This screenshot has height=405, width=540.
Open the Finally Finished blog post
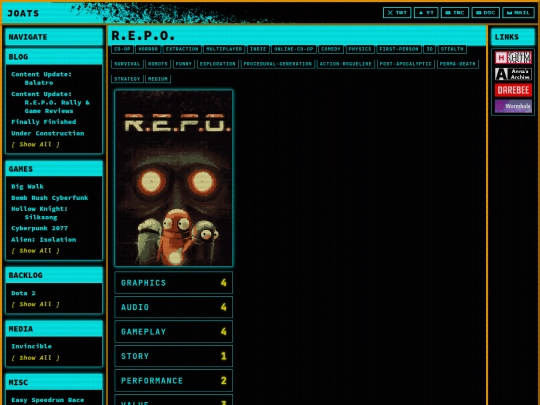click(x=43, y=122)
